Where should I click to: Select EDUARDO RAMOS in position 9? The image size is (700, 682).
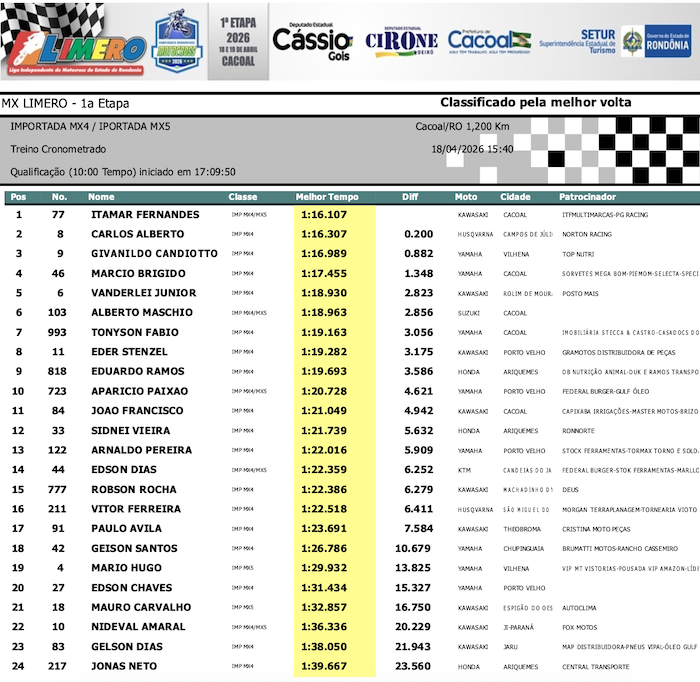[x=137, y=372]
